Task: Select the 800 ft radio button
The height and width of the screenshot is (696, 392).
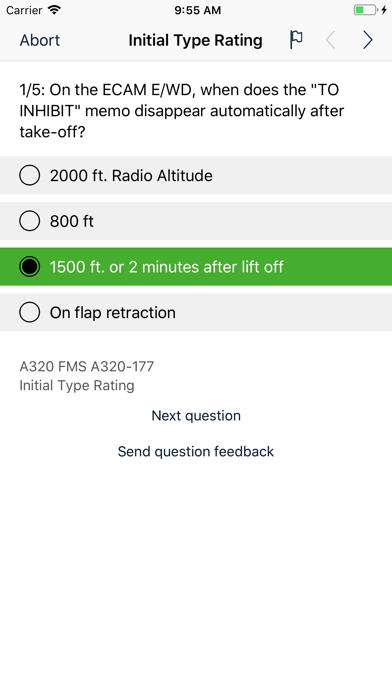Action: click(30, 221)
